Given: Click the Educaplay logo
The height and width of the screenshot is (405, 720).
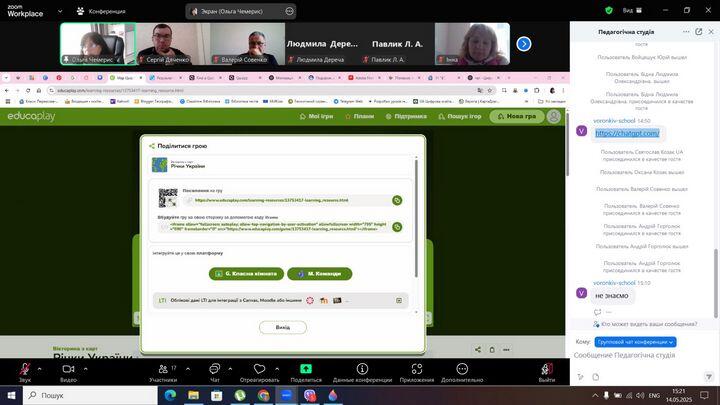Looking at the screenshot, I should pyautogui.click(x=31, y=117).
